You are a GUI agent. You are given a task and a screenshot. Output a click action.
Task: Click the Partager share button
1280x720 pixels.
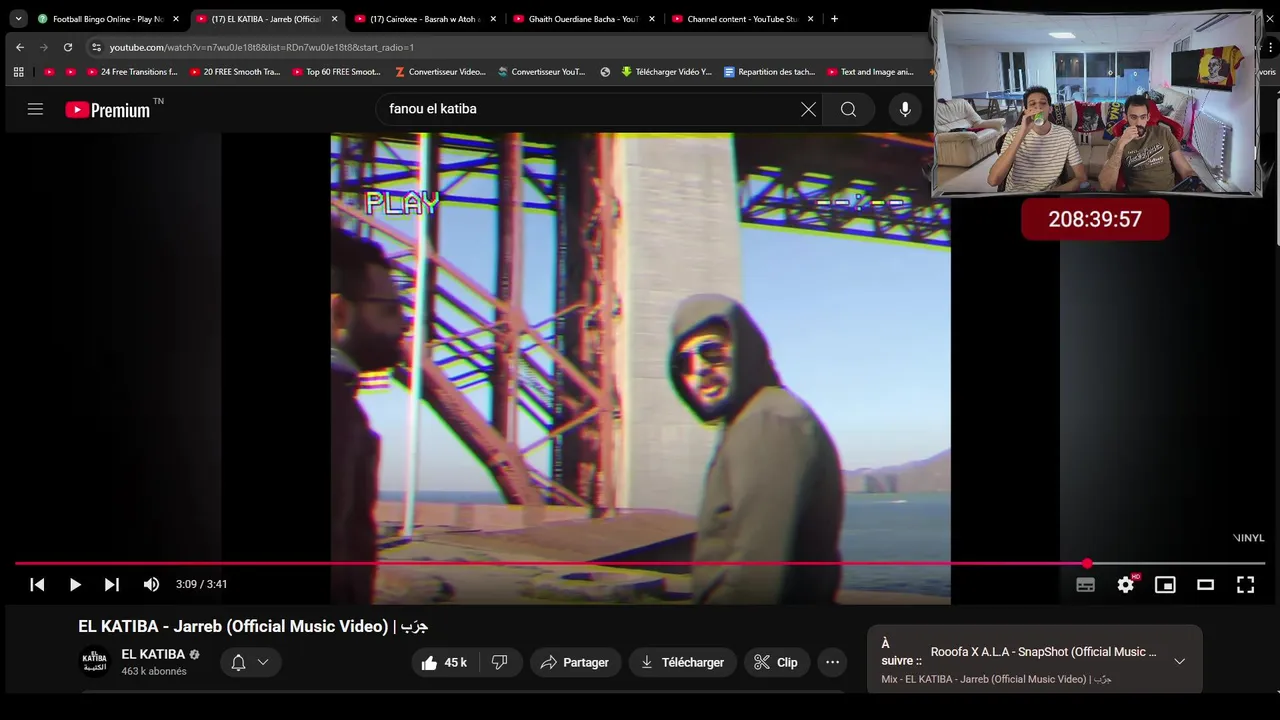(575, 662)
